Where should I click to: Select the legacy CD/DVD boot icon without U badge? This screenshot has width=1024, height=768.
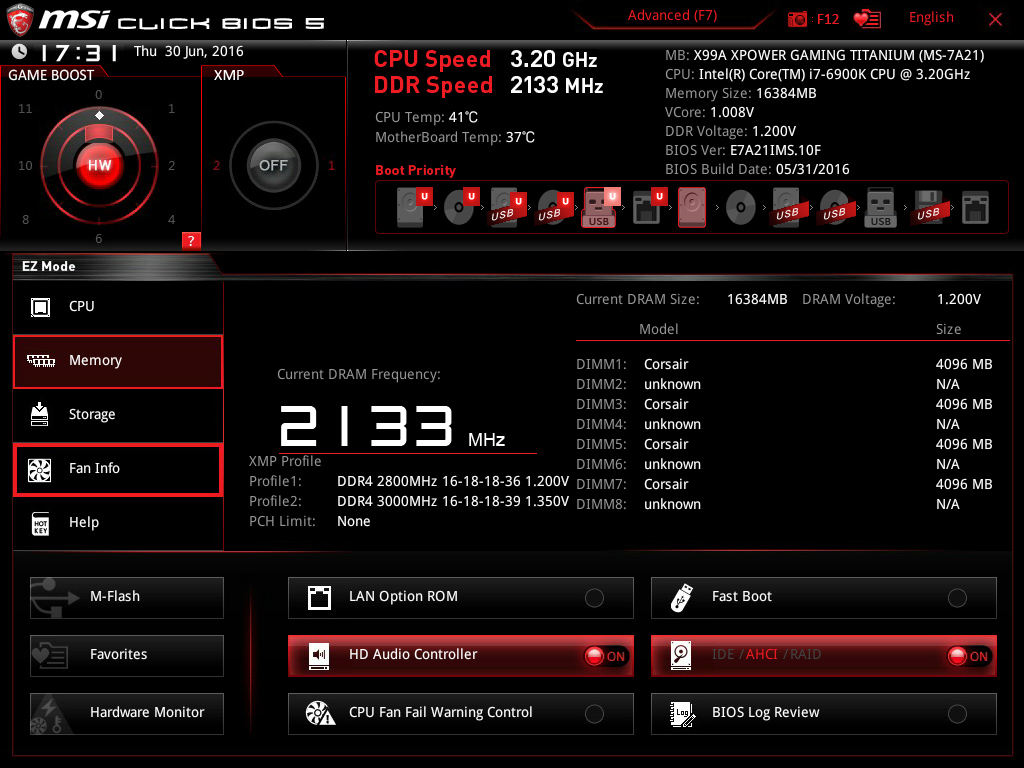pos(741,208)
